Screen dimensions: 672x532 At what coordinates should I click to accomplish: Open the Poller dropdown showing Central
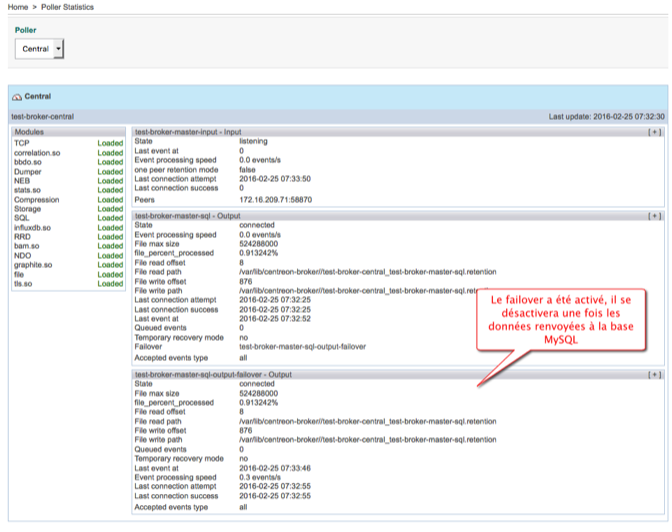pos(41,48)
